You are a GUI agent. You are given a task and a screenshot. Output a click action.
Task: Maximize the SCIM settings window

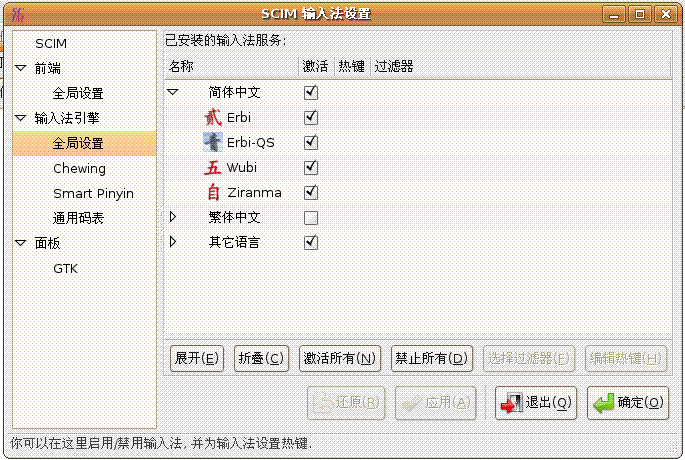(640, 14)
